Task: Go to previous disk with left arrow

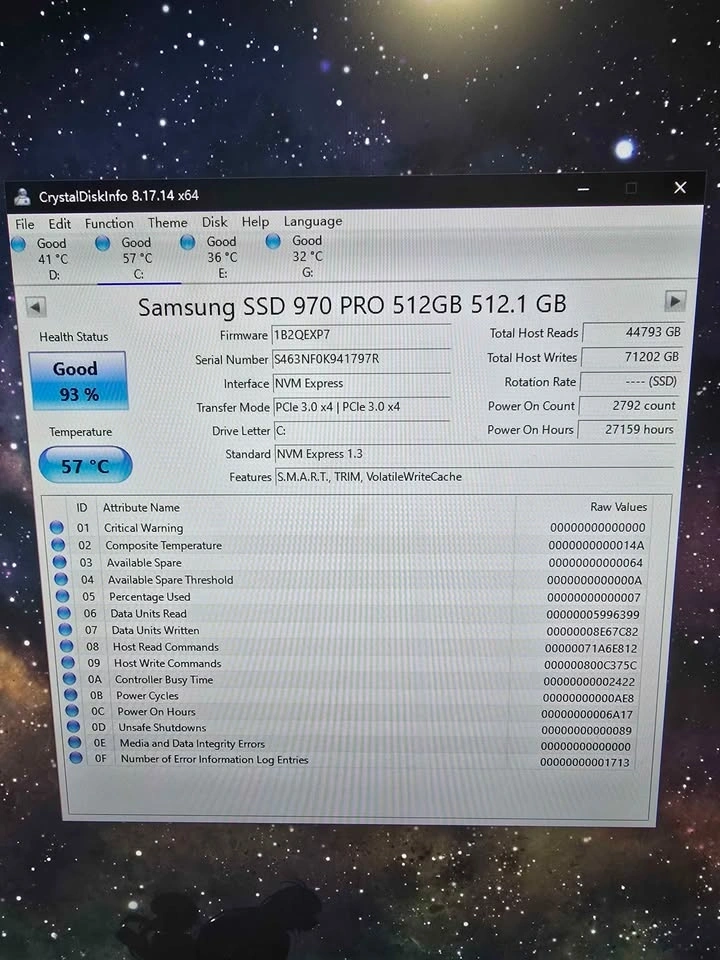Action: [36, 307]
